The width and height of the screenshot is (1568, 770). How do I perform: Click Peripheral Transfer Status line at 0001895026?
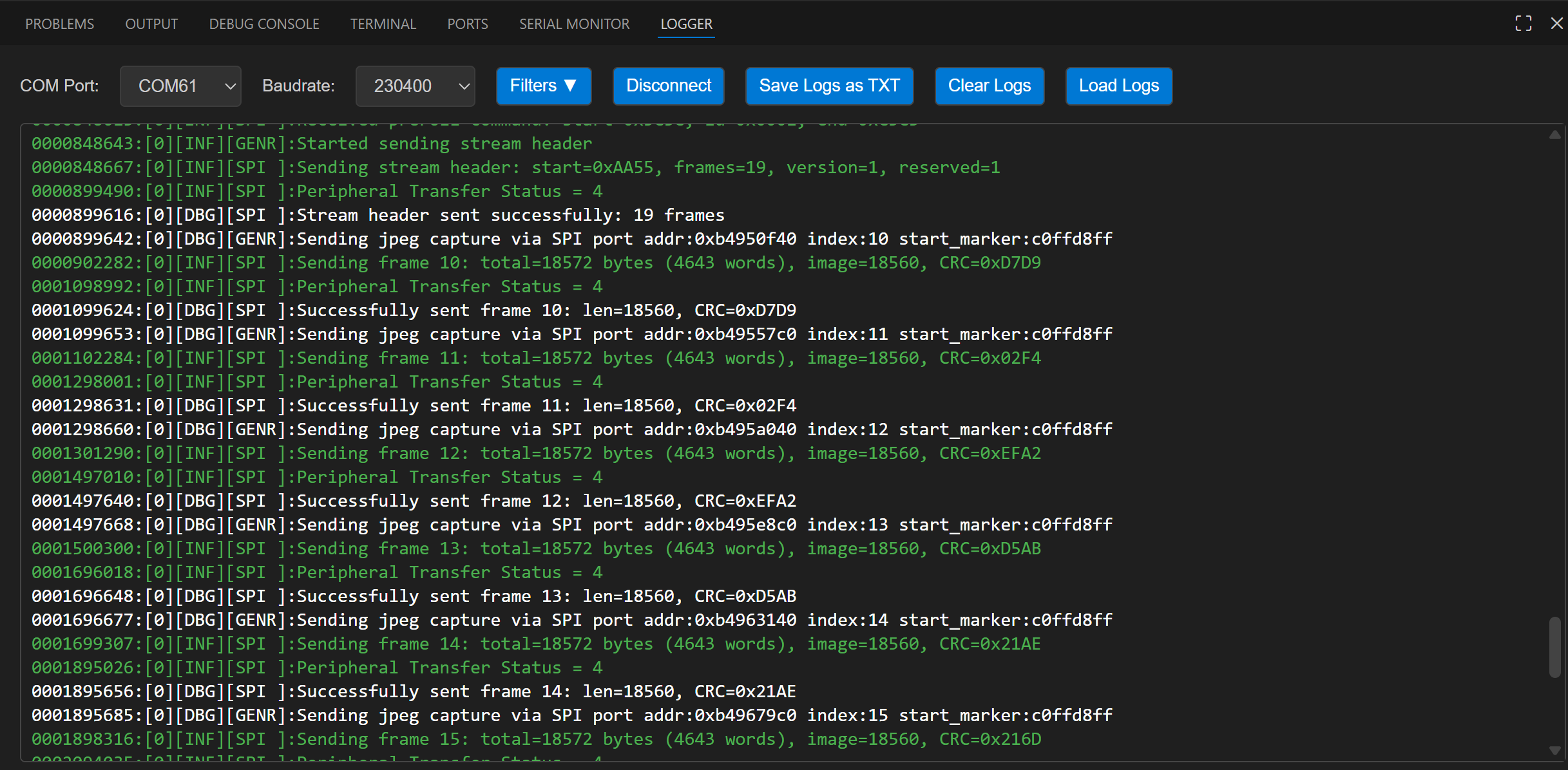pyautogui.click(x=317, y=668)
